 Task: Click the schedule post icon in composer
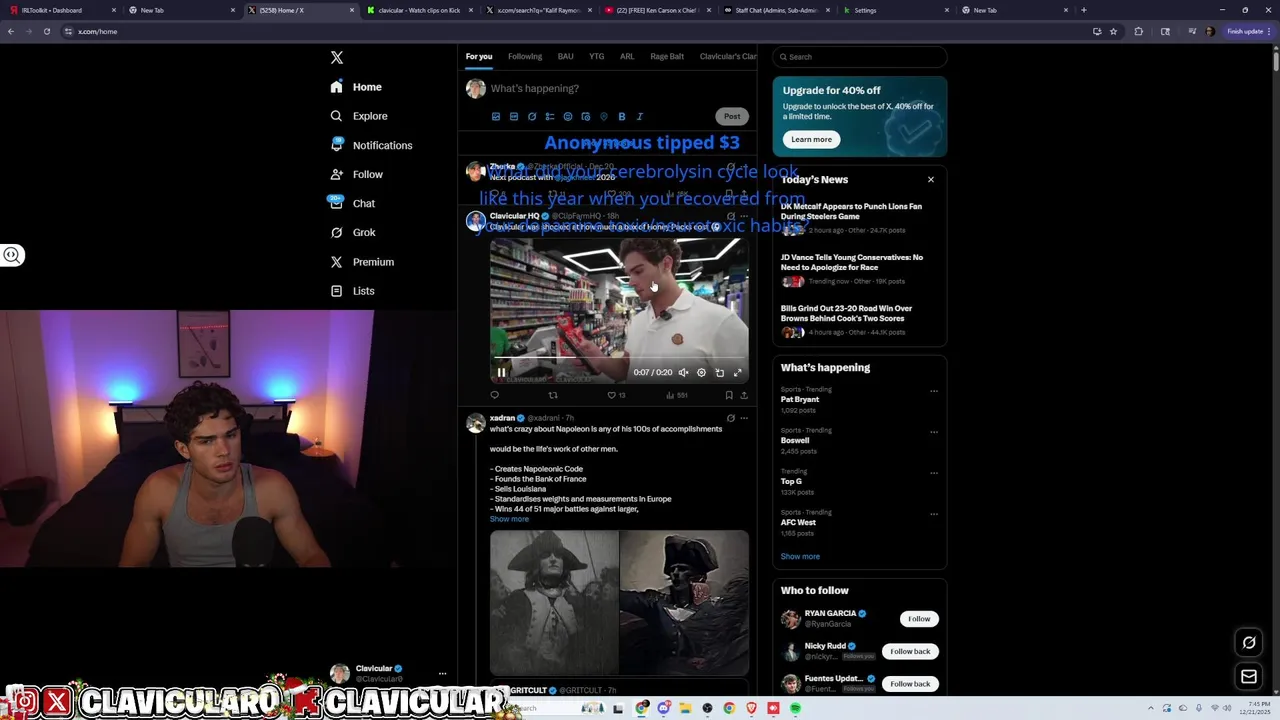coord(586,117)
